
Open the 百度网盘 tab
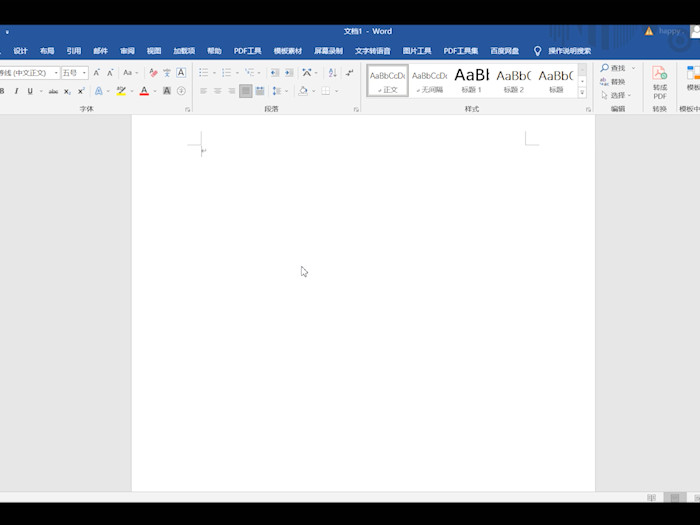504,51
